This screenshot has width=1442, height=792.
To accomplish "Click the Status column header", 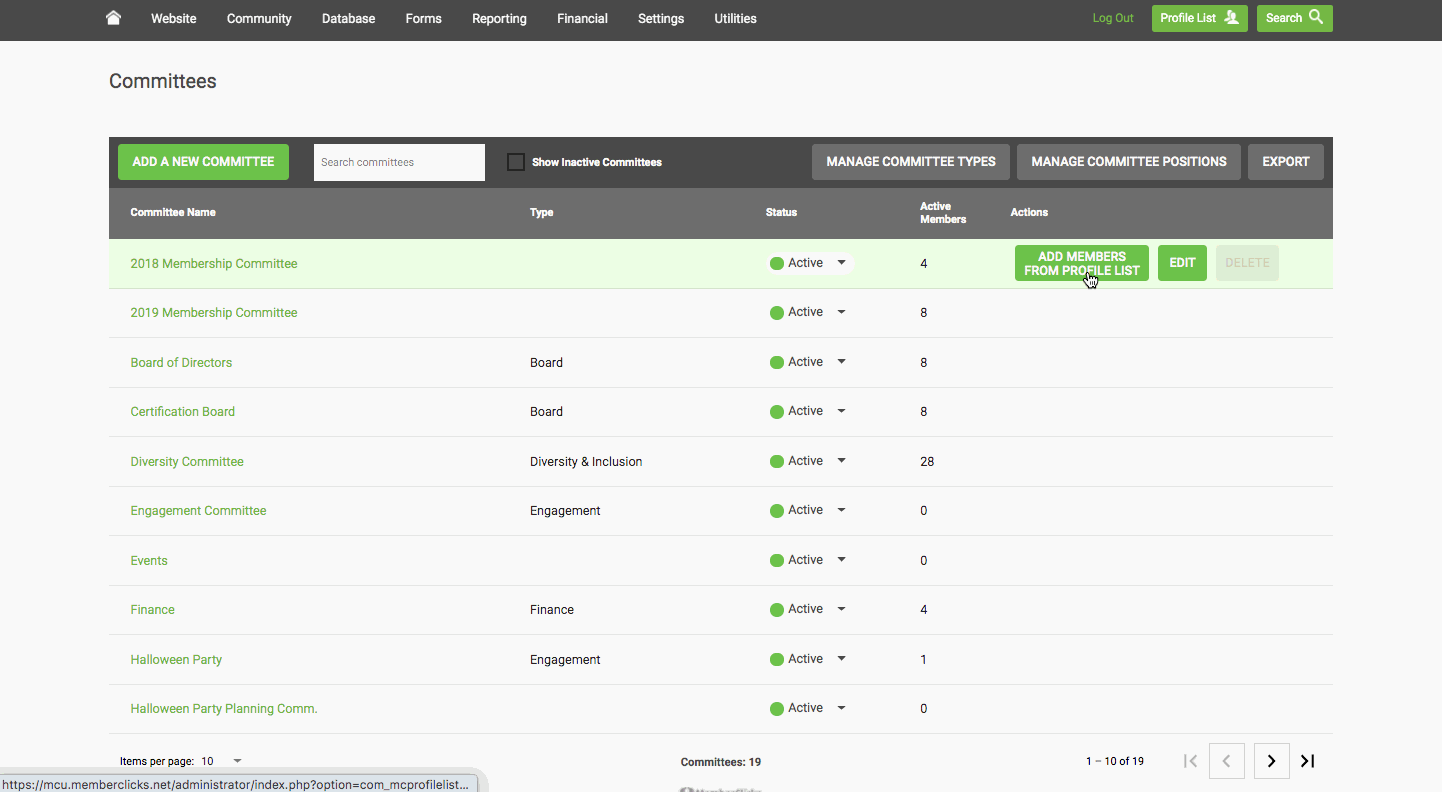I will [781, 212].
